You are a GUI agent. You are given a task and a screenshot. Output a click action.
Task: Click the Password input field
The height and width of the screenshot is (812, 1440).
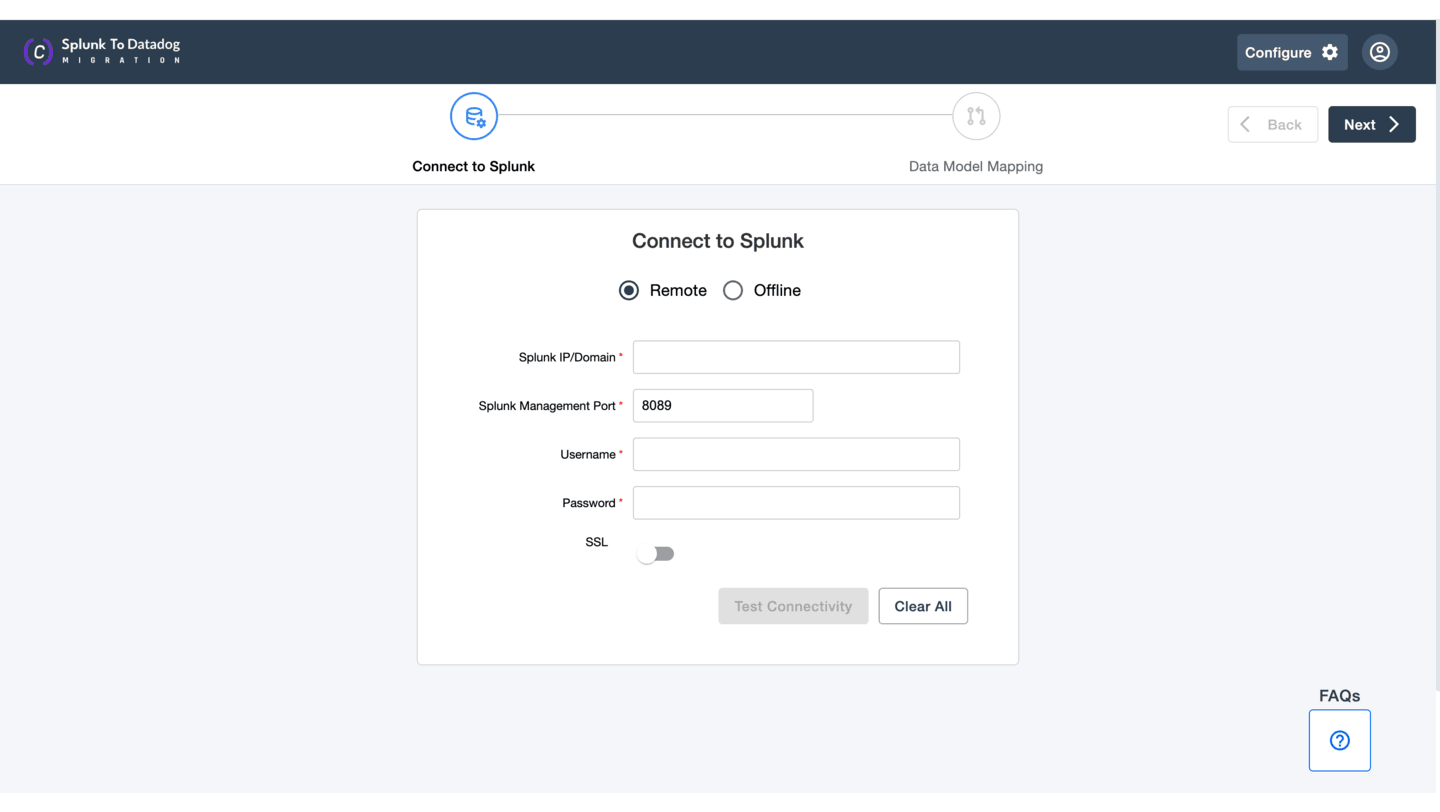[x=796, y=503]
